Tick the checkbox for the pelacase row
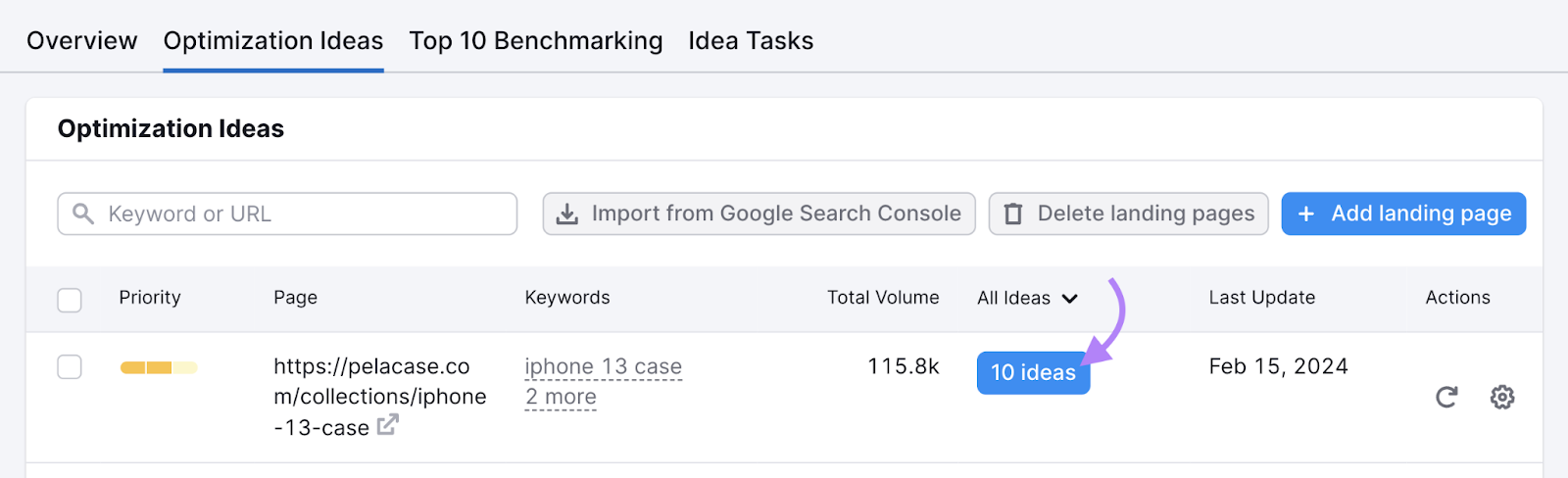Viewport: 1568px width, 478px height. tap(70, 367)
